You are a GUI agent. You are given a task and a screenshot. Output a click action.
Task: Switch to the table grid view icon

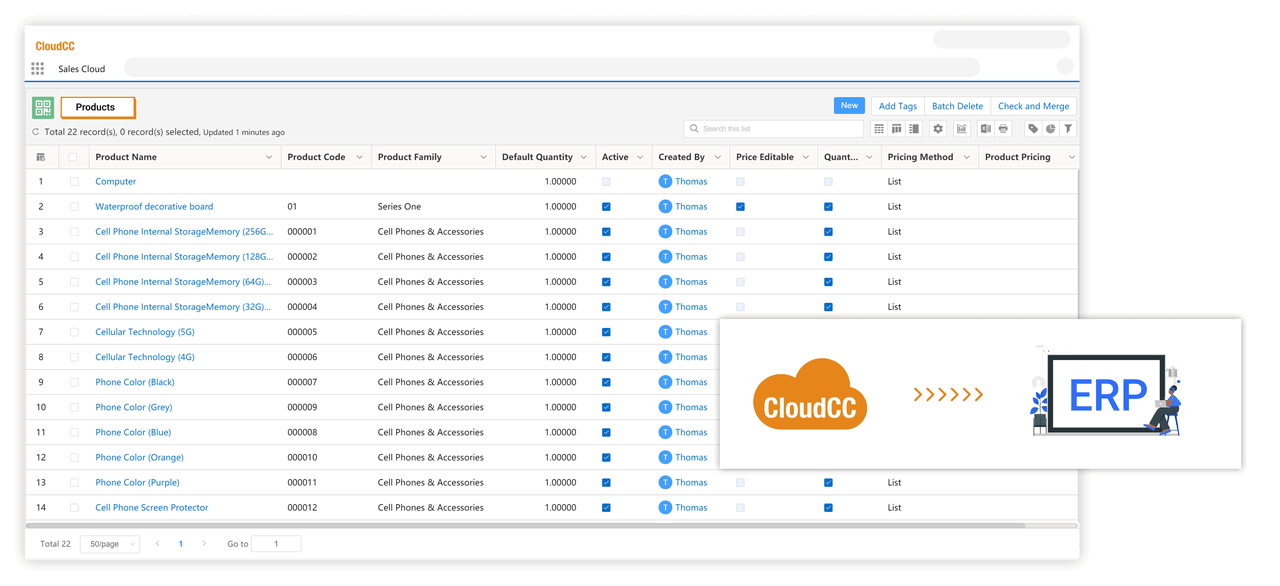coord(879,129)
